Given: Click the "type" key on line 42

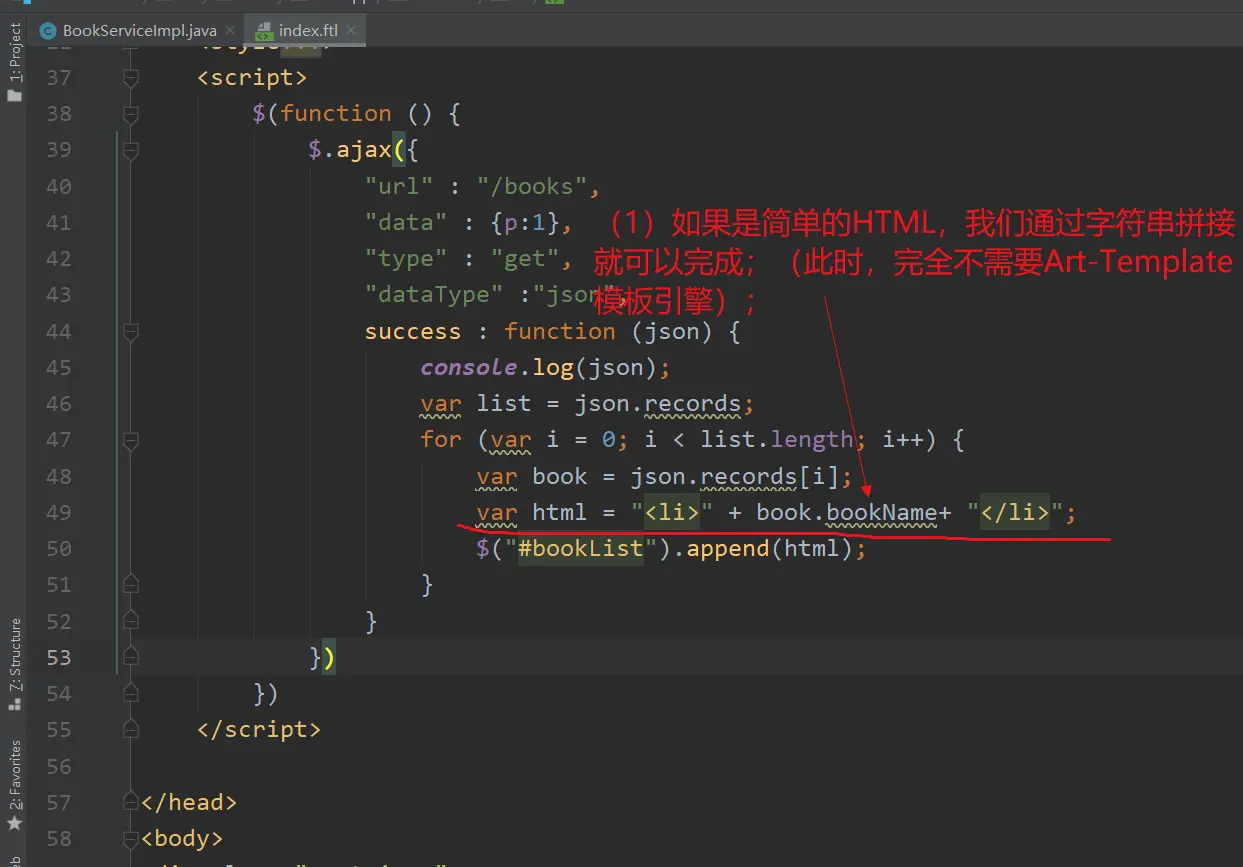Looking at the screenshot, I should point(399,259).
